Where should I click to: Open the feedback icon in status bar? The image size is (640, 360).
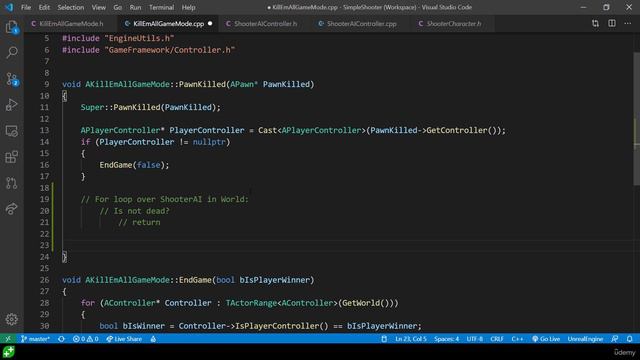coord(615,339)
